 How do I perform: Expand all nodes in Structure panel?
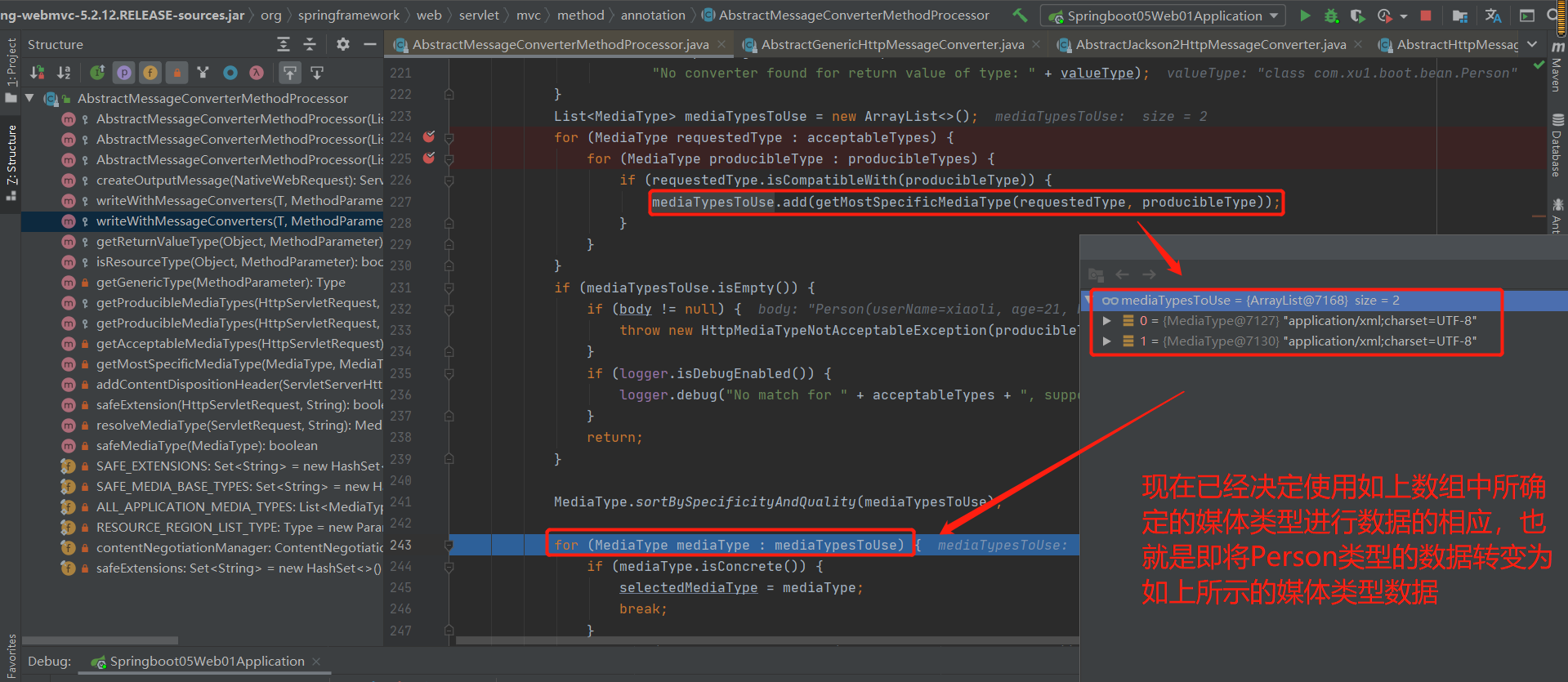click(x=284, y=44)
